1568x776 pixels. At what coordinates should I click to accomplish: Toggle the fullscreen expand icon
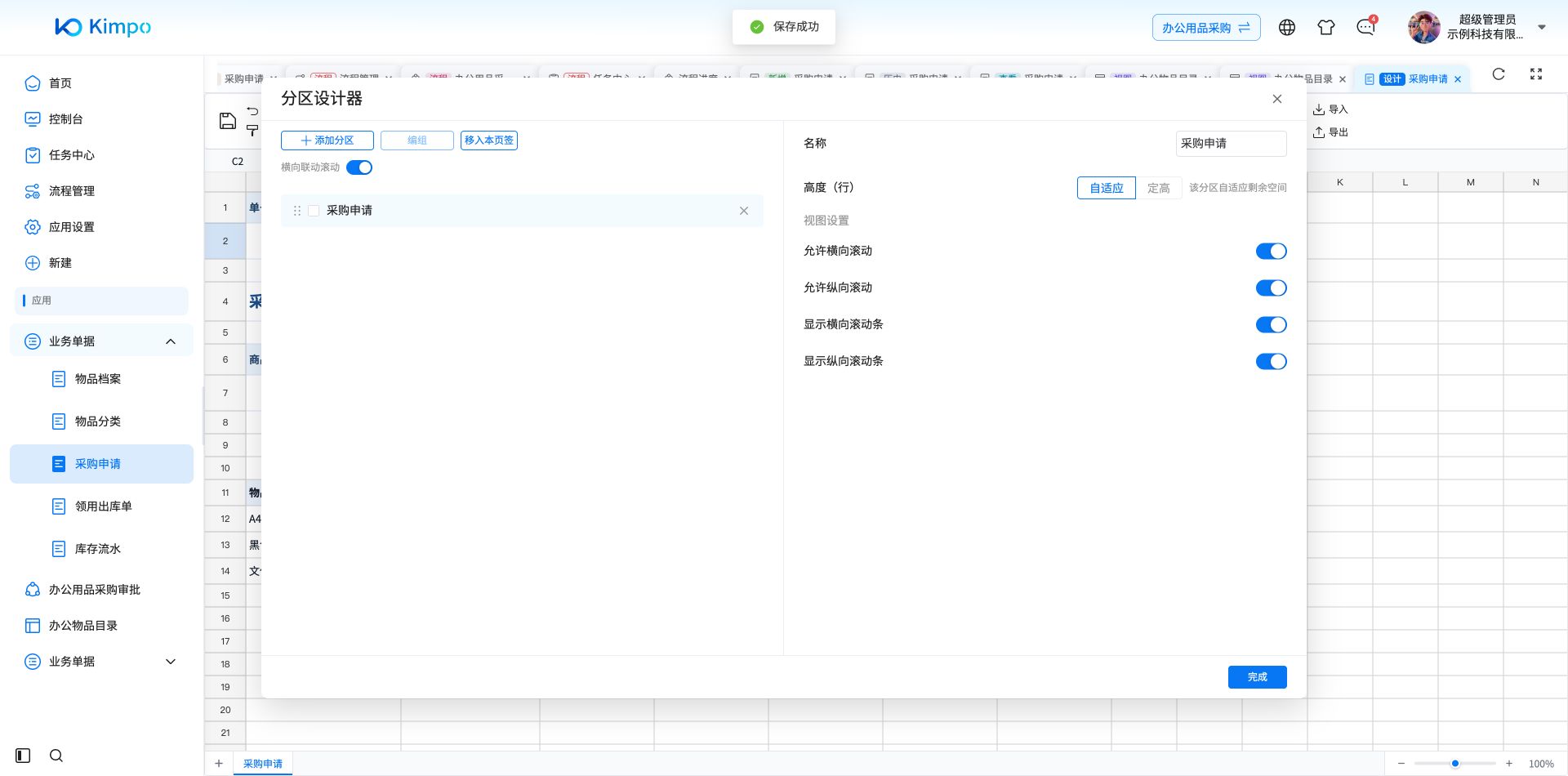[x=1536, y=74]
